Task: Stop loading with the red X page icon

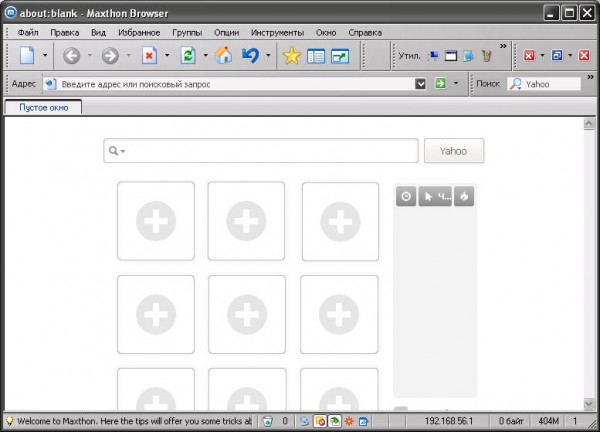Action: tap(149, 56)
